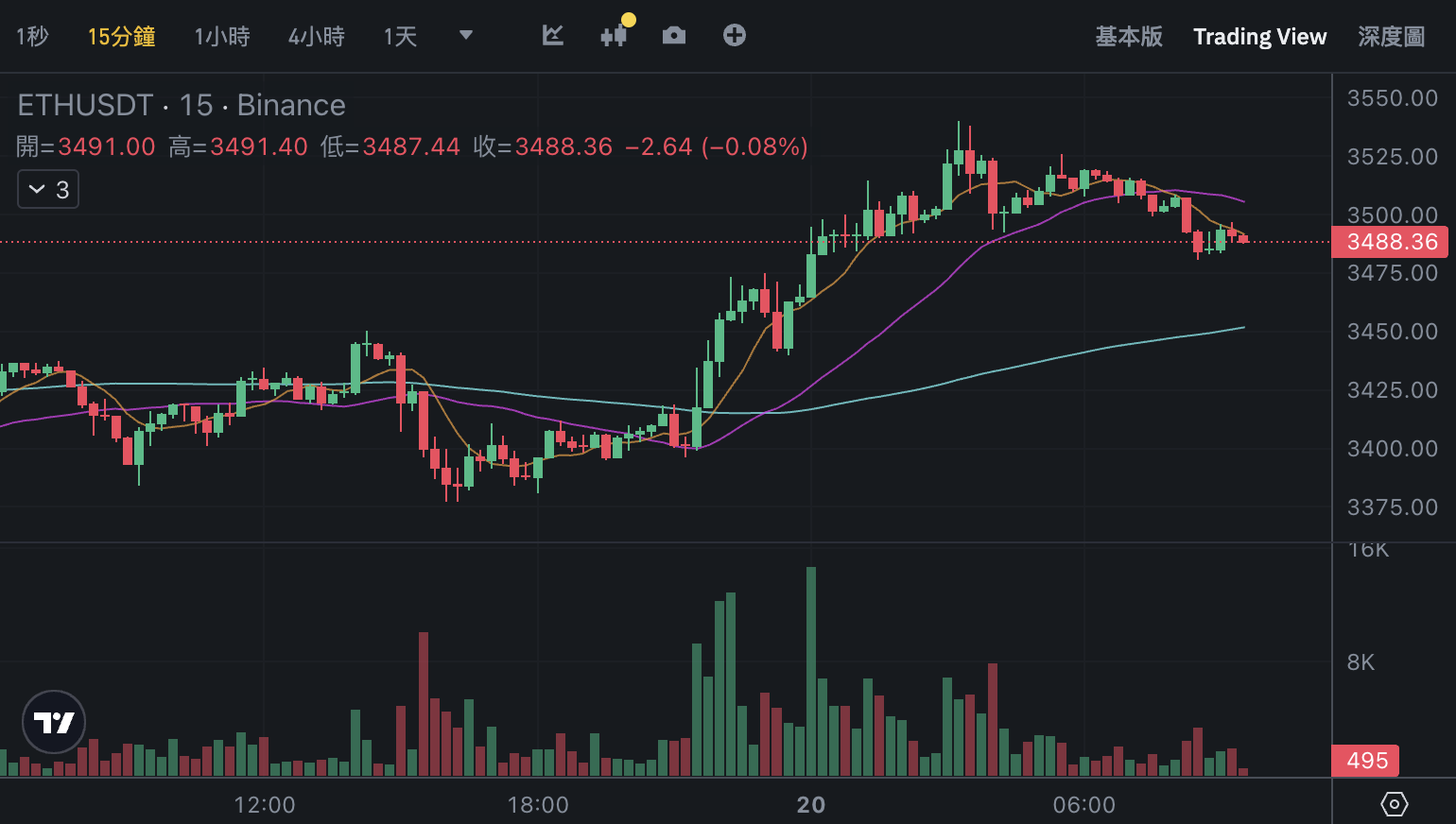Select the 15分鐘 interval
Screen dimensions: 1456x824
coord(121,37)
